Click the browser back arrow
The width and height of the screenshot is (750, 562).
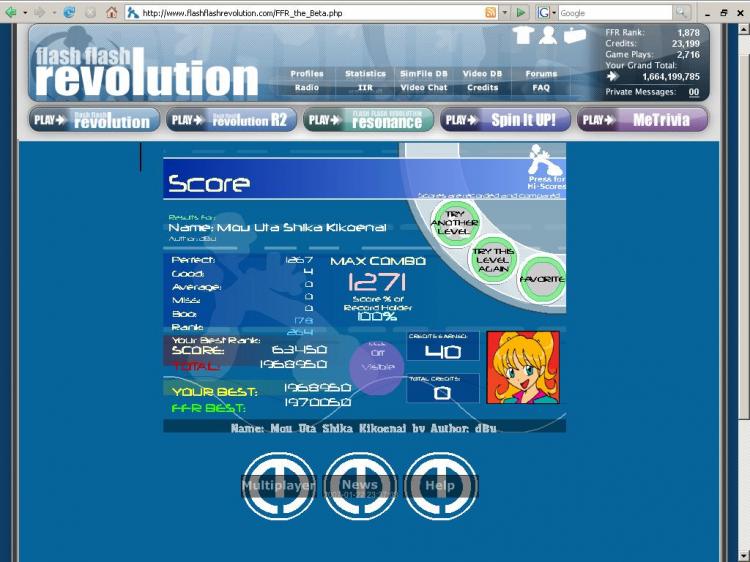(11, 12)
